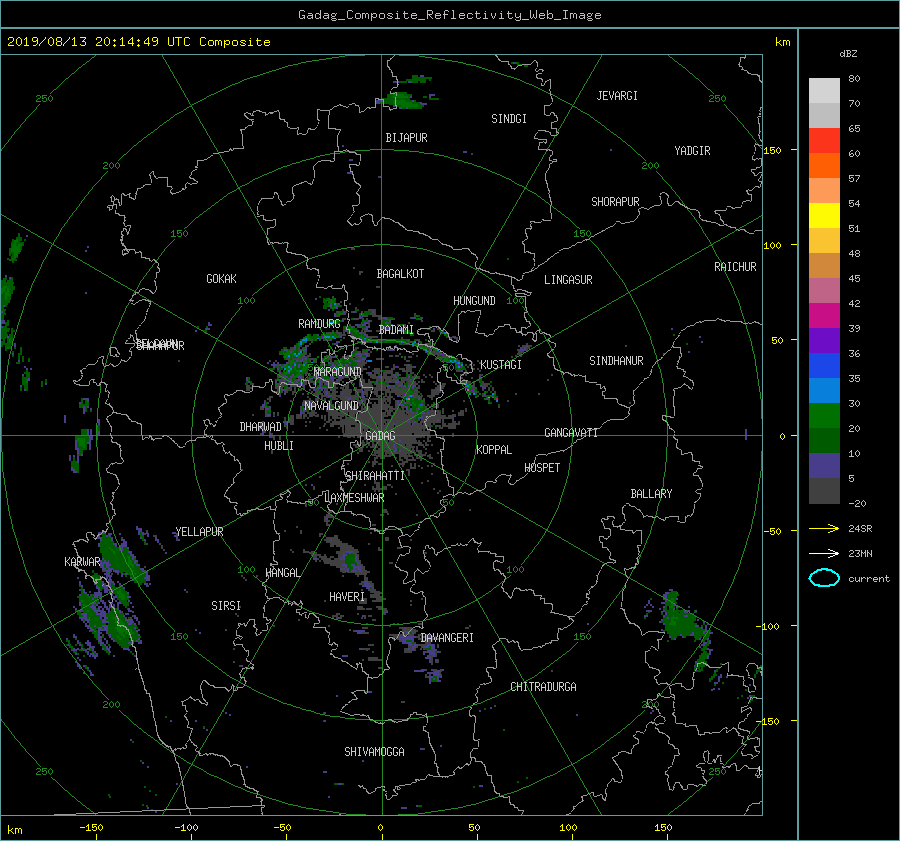The width and height of the screenshot is (900, 841).
Task: Click the HUBLI city label
Action: pyautogui.click(x=278, y=445)
